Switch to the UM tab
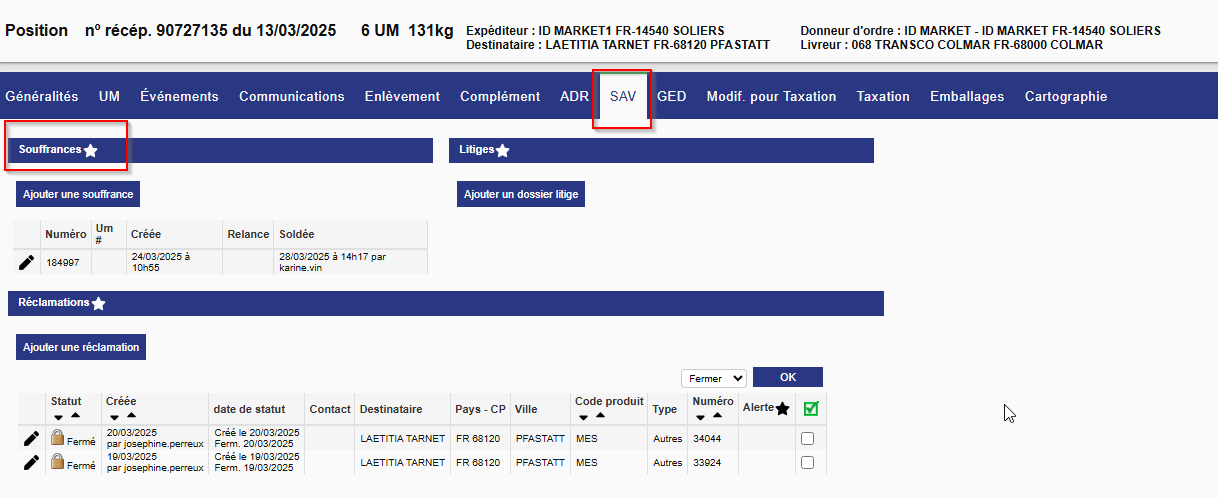The image size is (1218, 498). 109,97
